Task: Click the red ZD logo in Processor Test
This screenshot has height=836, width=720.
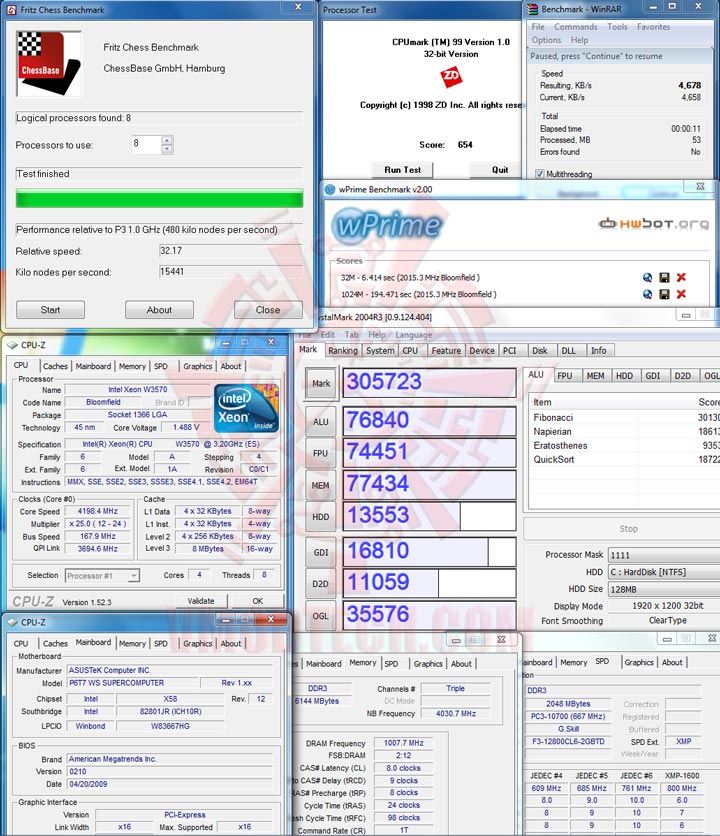Action: point(451,76)
